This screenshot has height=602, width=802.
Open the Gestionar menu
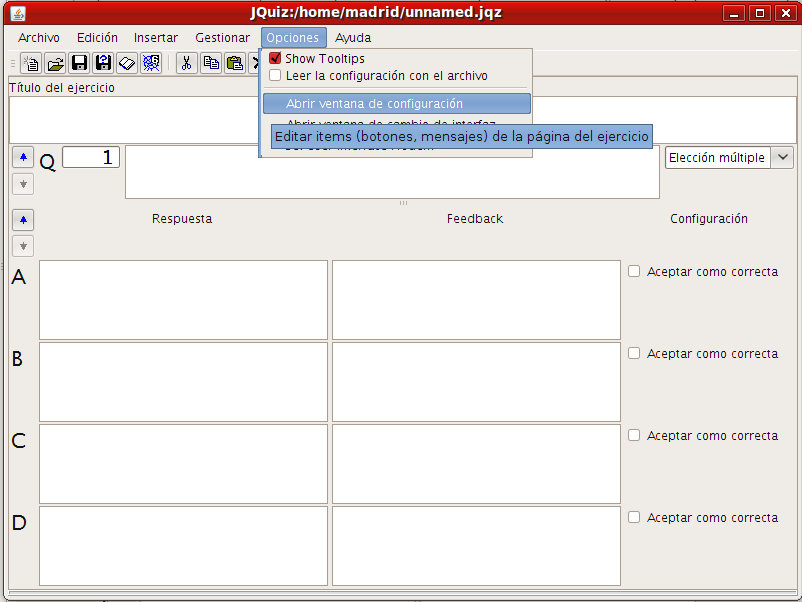click(x=222, y=38)
